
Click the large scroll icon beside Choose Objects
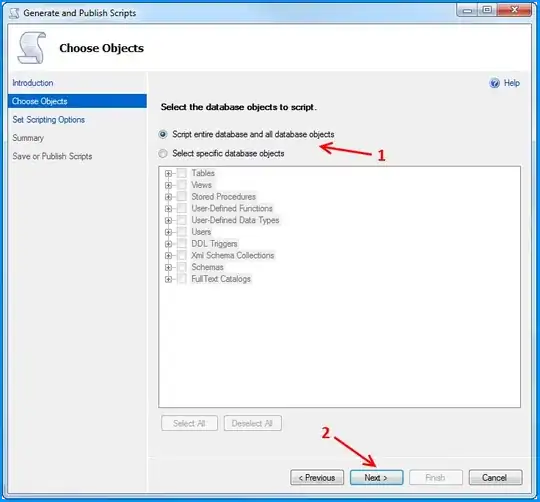pos(32,48)
